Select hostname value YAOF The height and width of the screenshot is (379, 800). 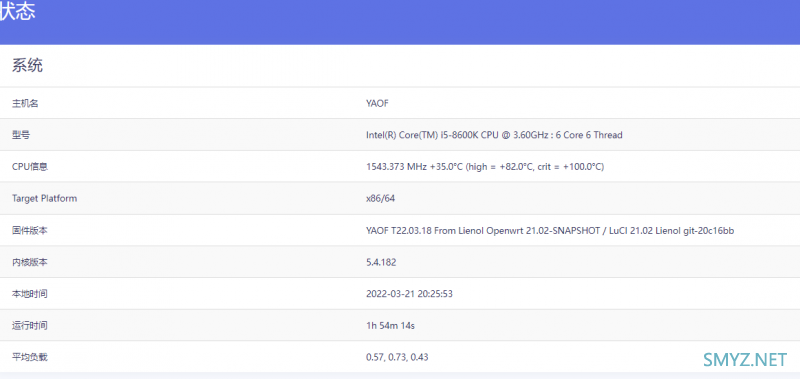point(378,104)
